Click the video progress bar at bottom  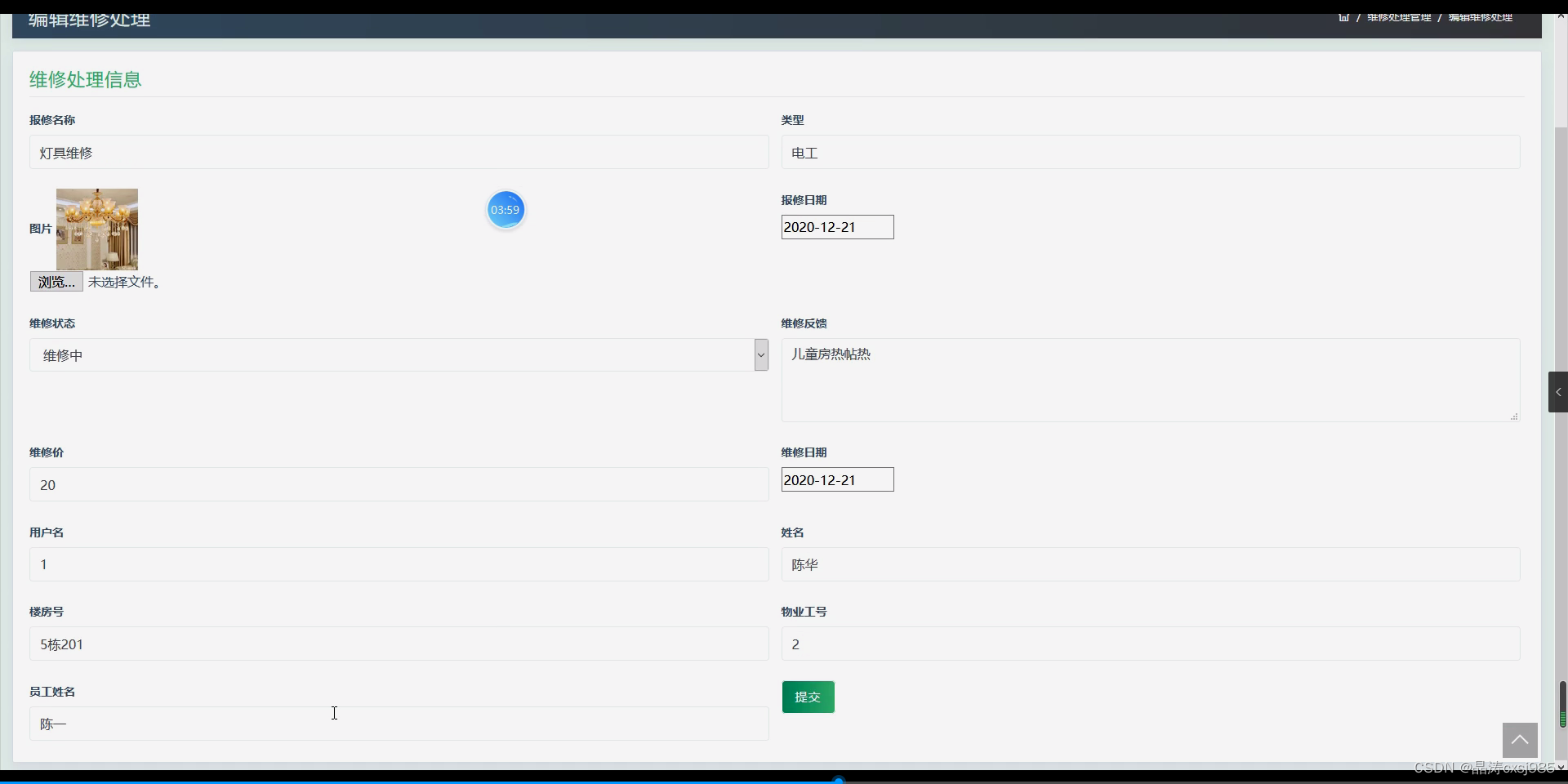(784, 781)
